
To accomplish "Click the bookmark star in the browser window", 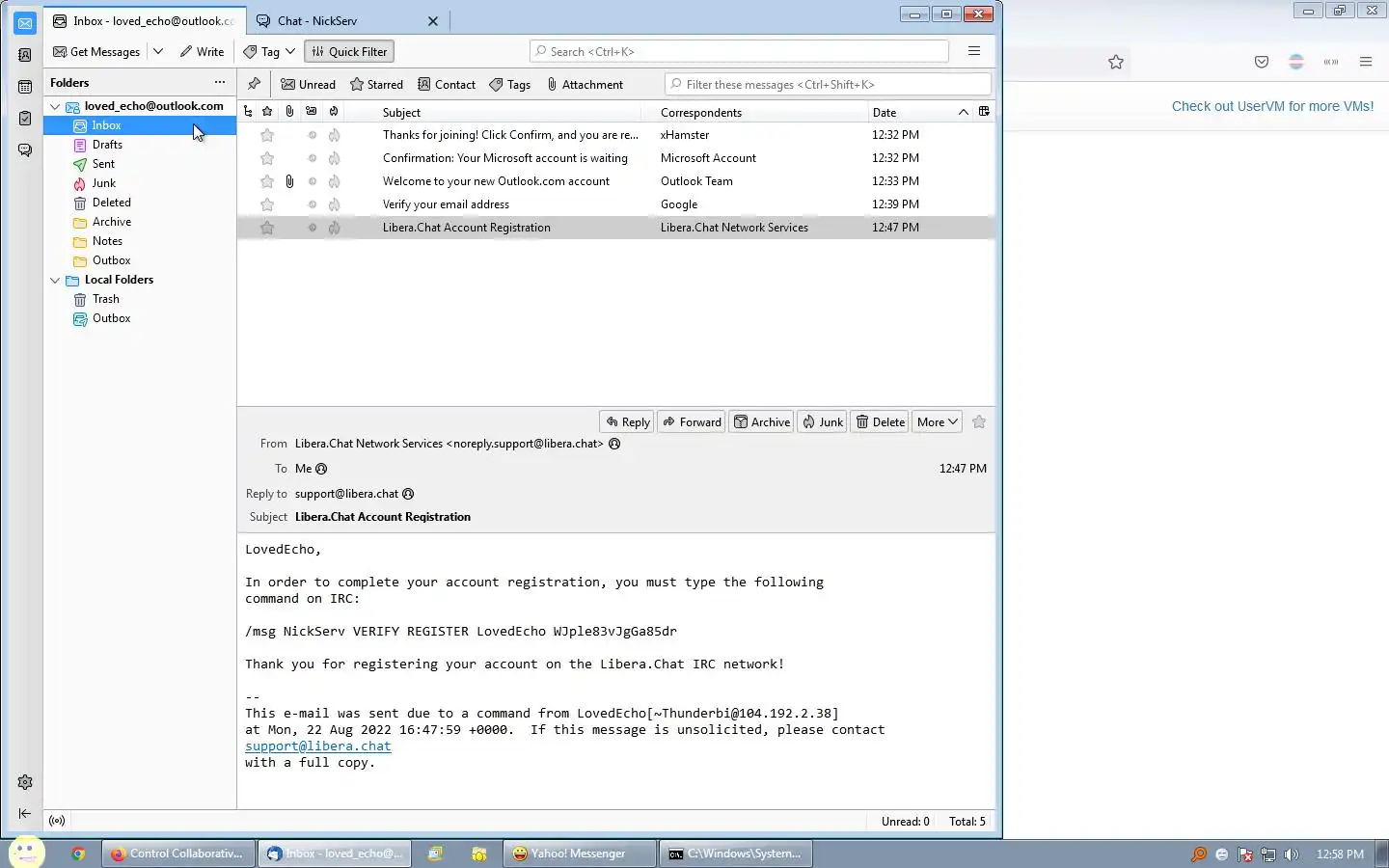I will tap(1116, 62).
